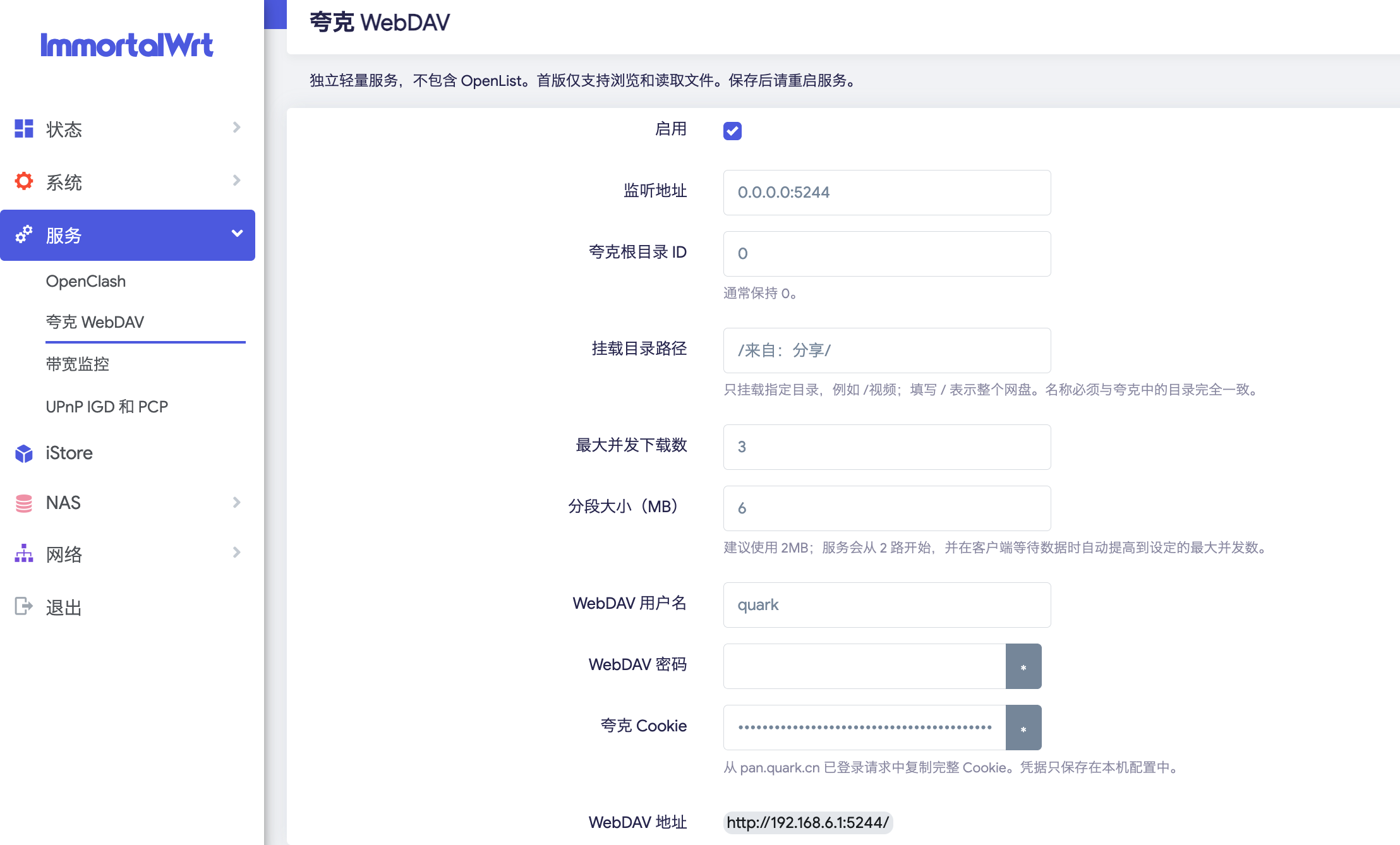The width and height of the screenshot is (1400, 845).
Task: Click the iStore cube icon
Action: pos(24,453)
